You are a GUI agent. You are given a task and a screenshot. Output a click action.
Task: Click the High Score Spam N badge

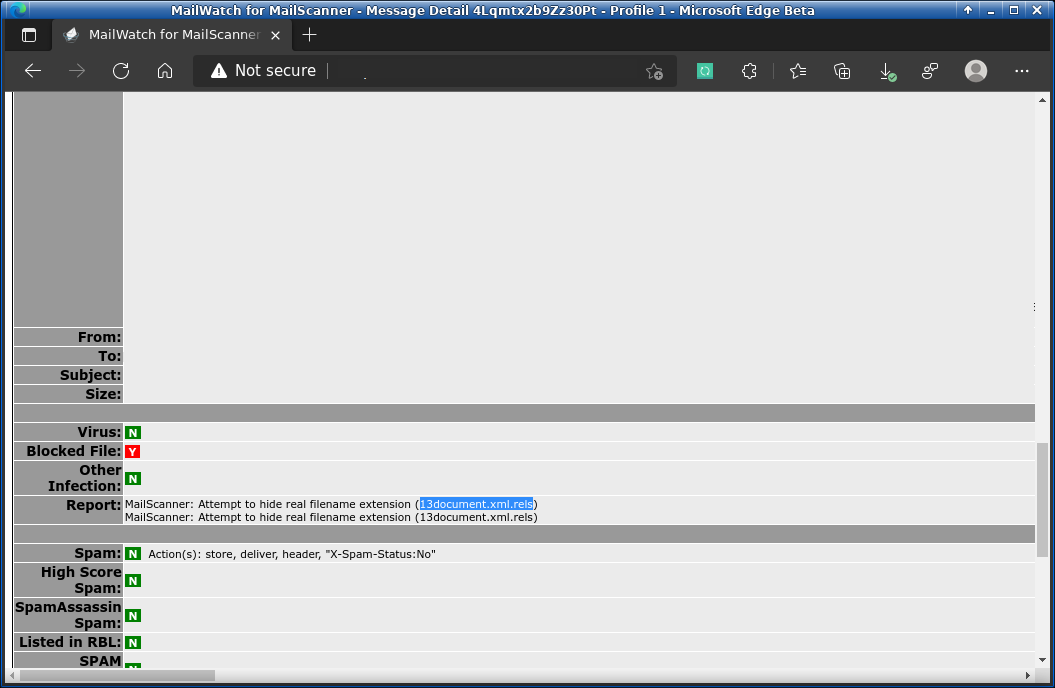133,580
